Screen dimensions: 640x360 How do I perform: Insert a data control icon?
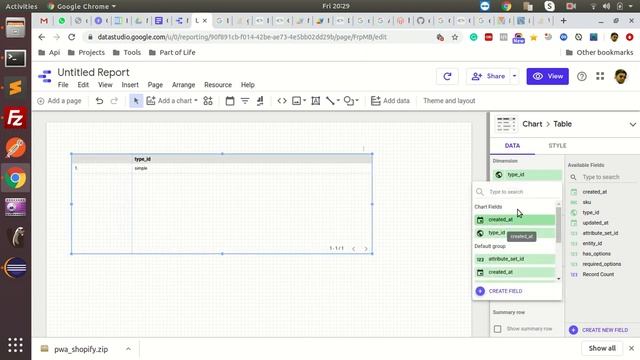coord(260,101)
